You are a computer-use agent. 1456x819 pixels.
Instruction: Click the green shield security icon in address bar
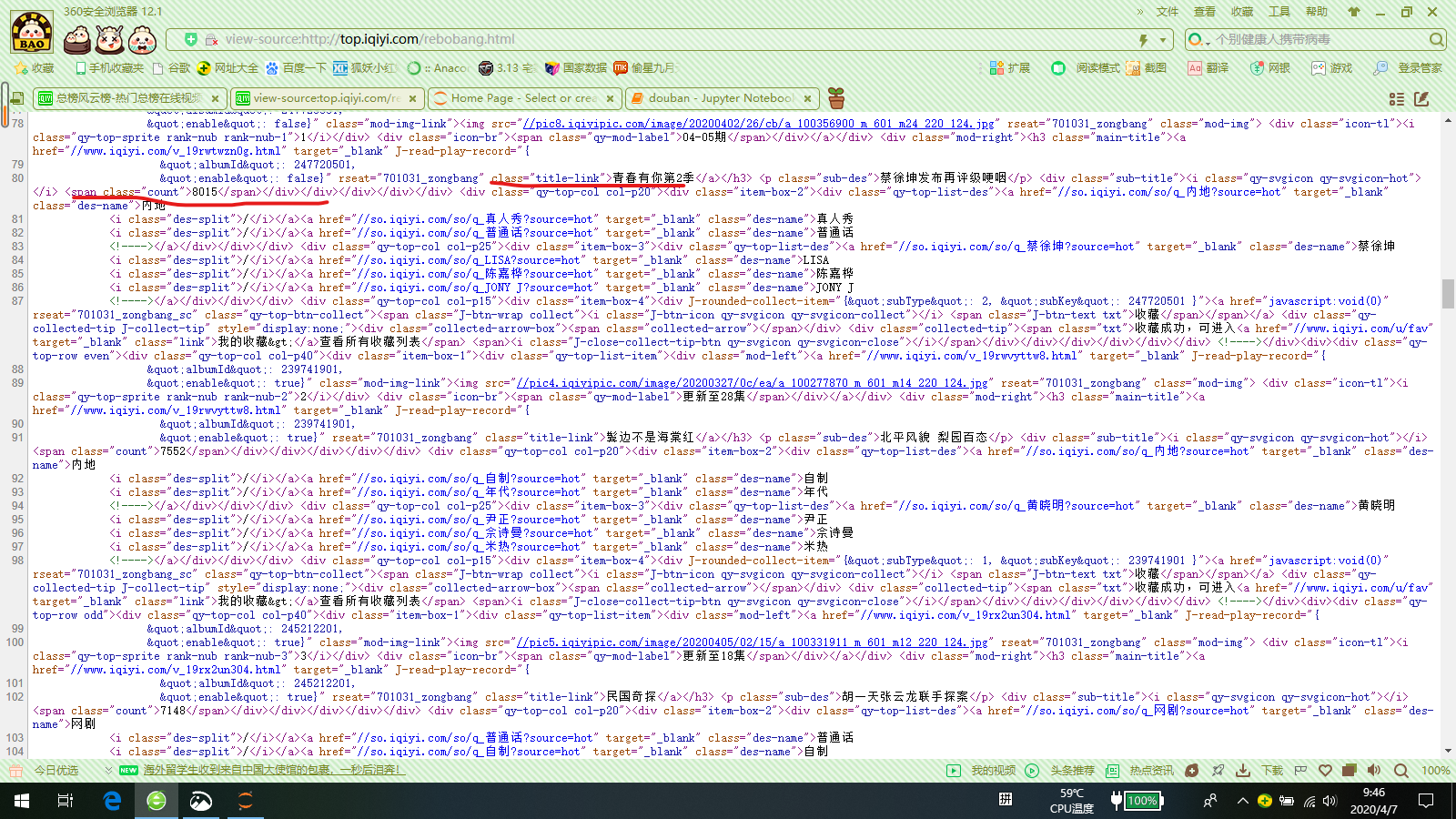[190, 39]
